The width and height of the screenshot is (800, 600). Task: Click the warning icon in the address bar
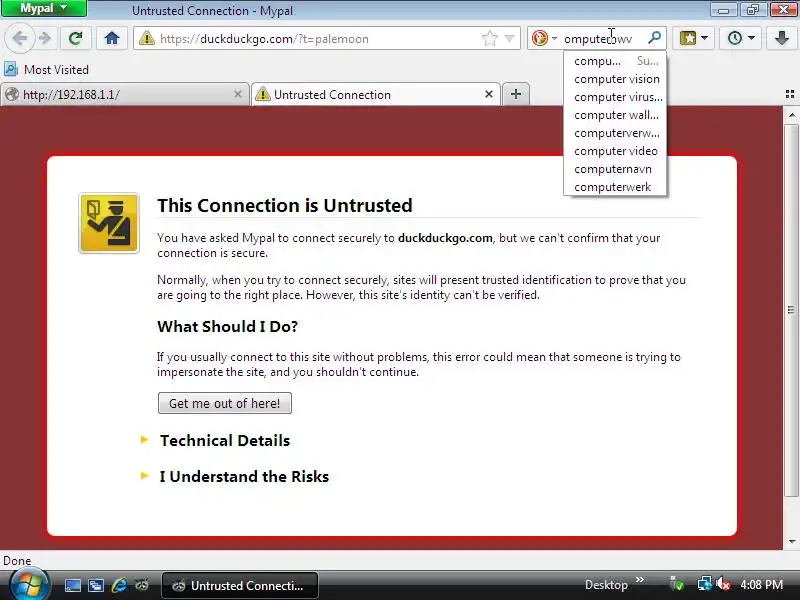point(146,38)
